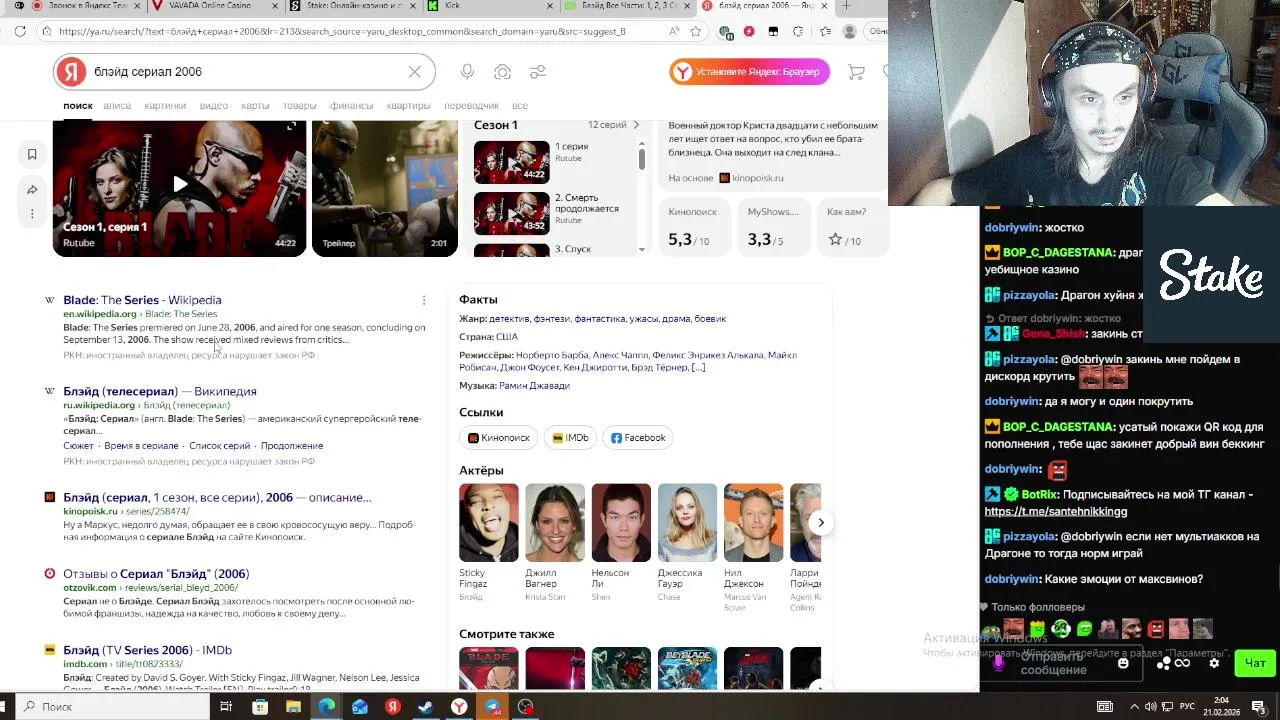Open chat settings gear icon

[x=1214, y=663]
